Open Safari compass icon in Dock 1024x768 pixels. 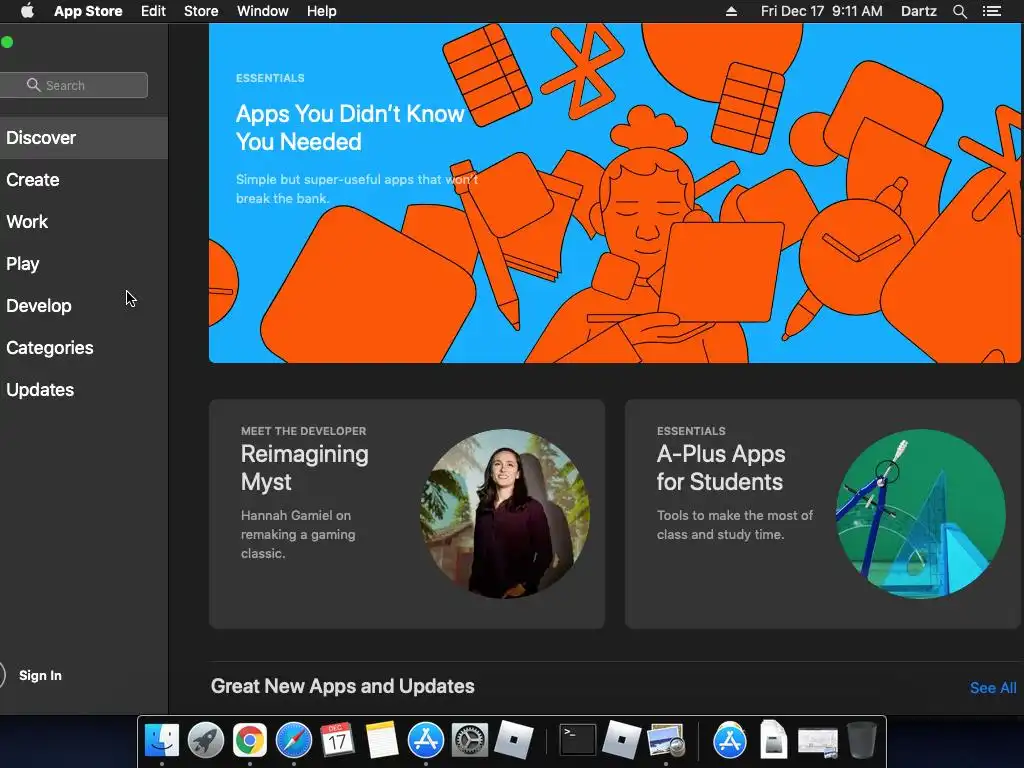(294, 741)
